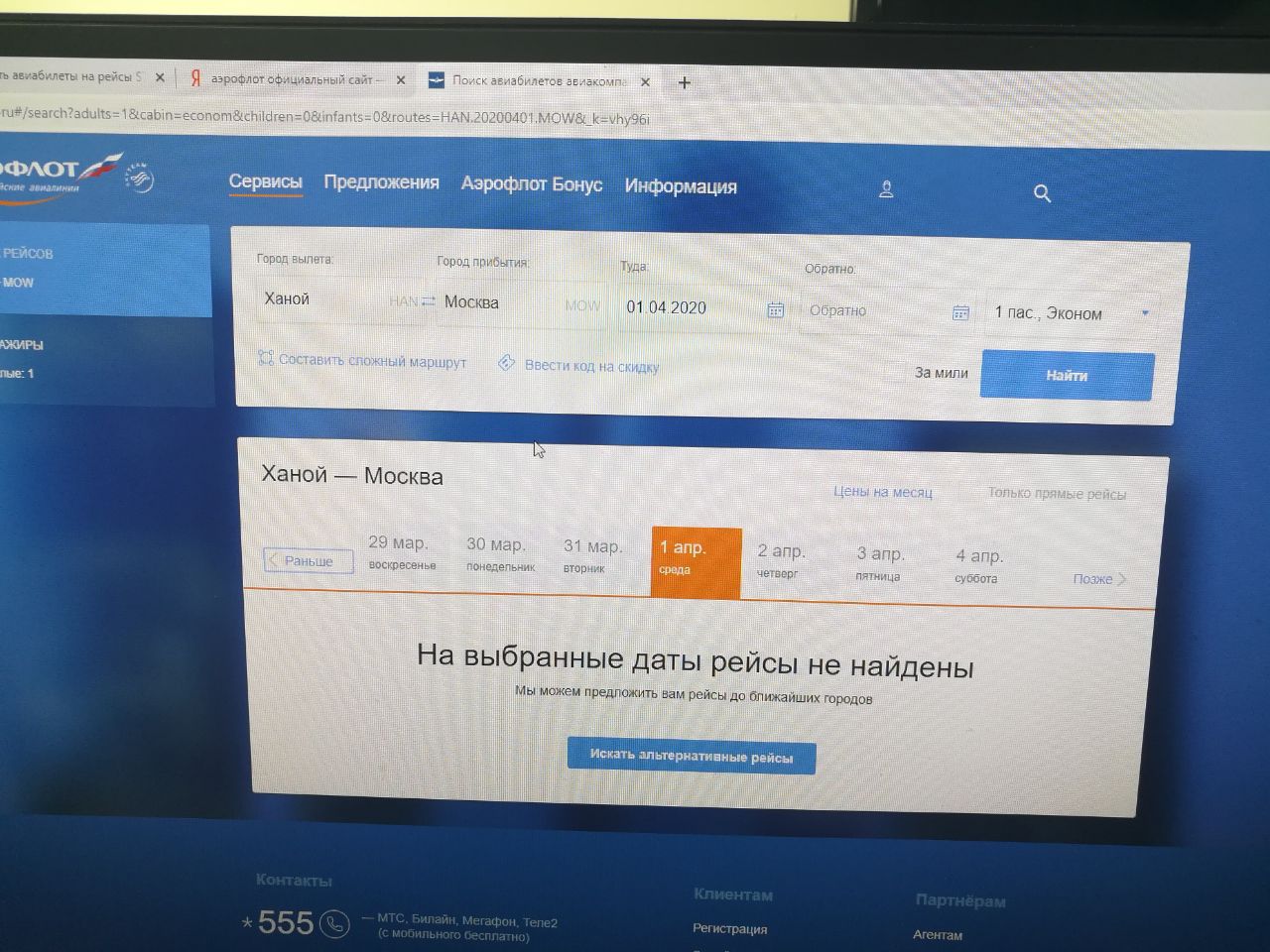Open the Сервисы menu
The height and width of the screenshot is (952, 1270).
[265, 181]
